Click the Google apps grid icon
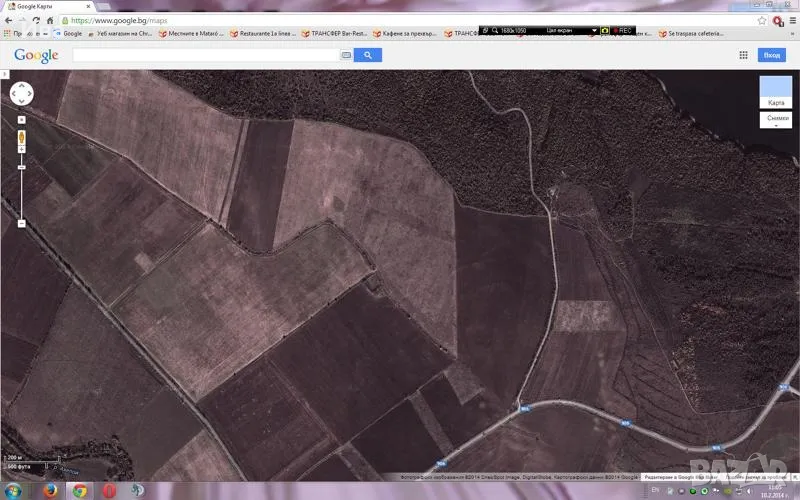 [x=743, y=56]
